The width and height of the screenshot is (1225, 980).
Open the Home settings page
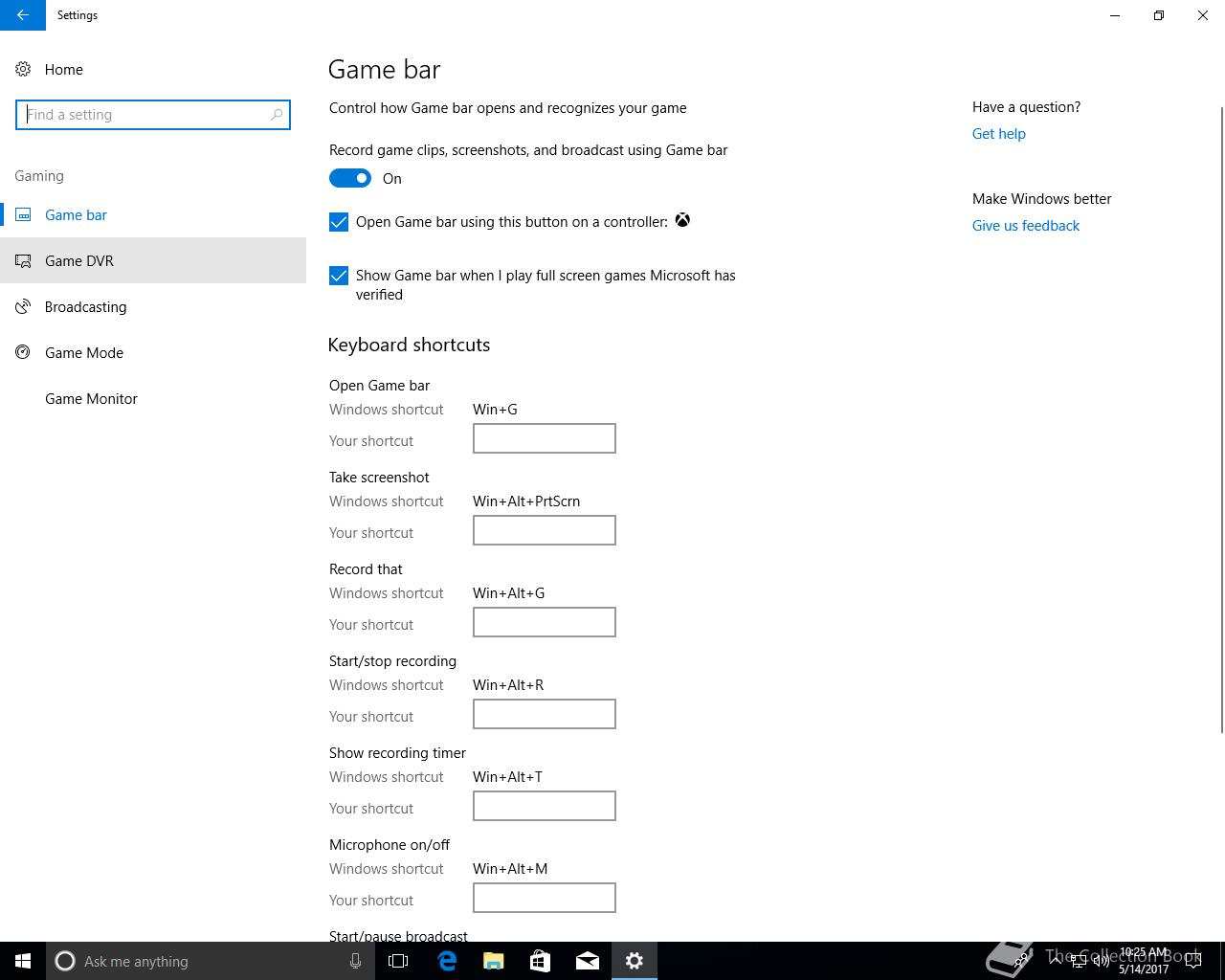(153, 69)
